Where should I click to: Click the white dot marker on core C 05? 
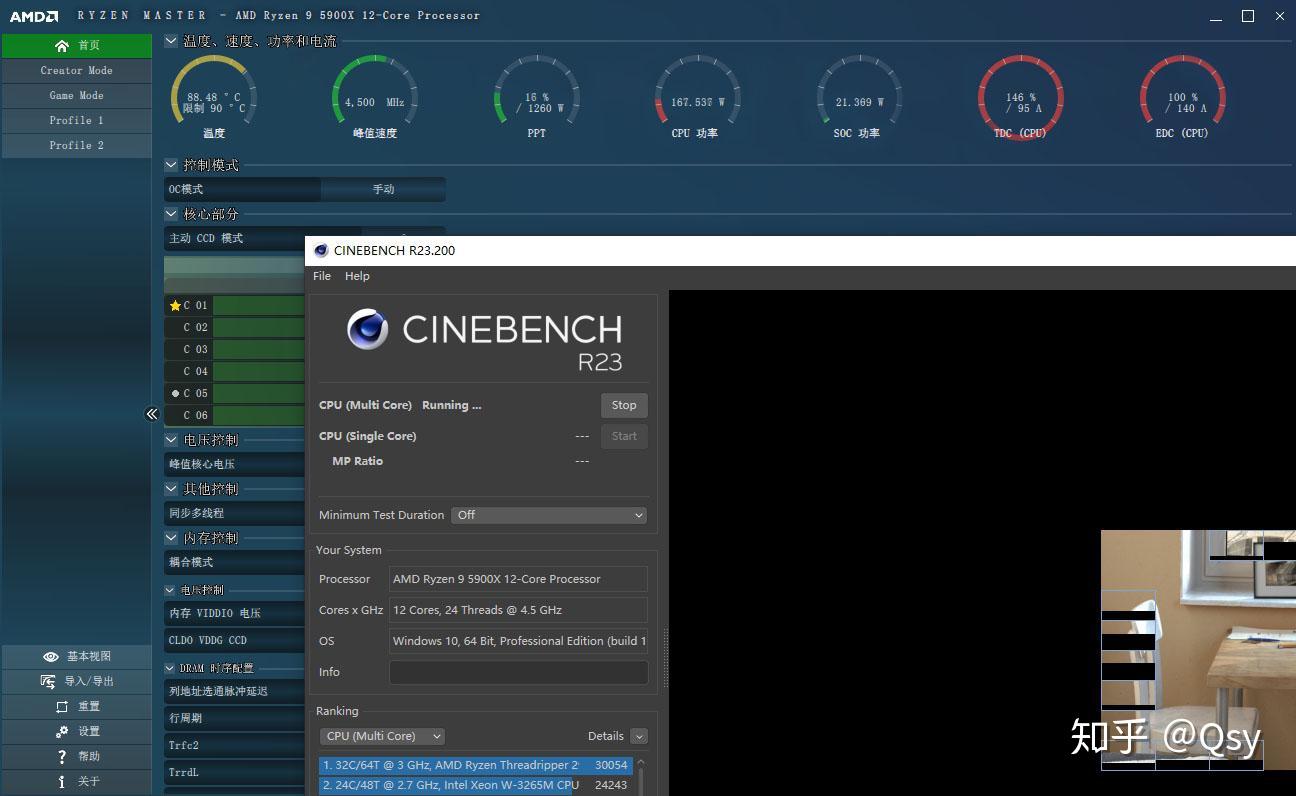[175, 393]
